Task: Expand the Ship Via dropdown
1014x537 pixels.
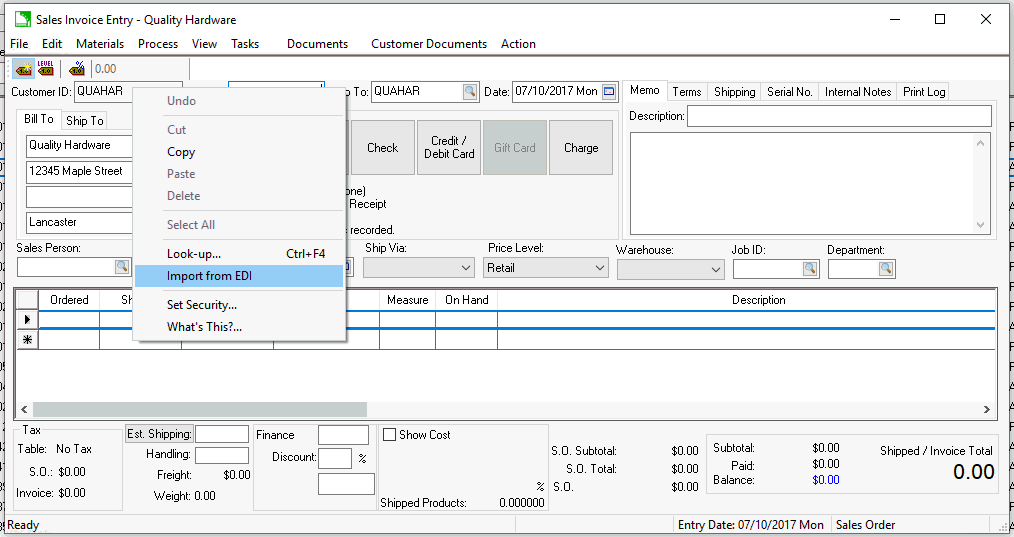Action: pos(465,268)
